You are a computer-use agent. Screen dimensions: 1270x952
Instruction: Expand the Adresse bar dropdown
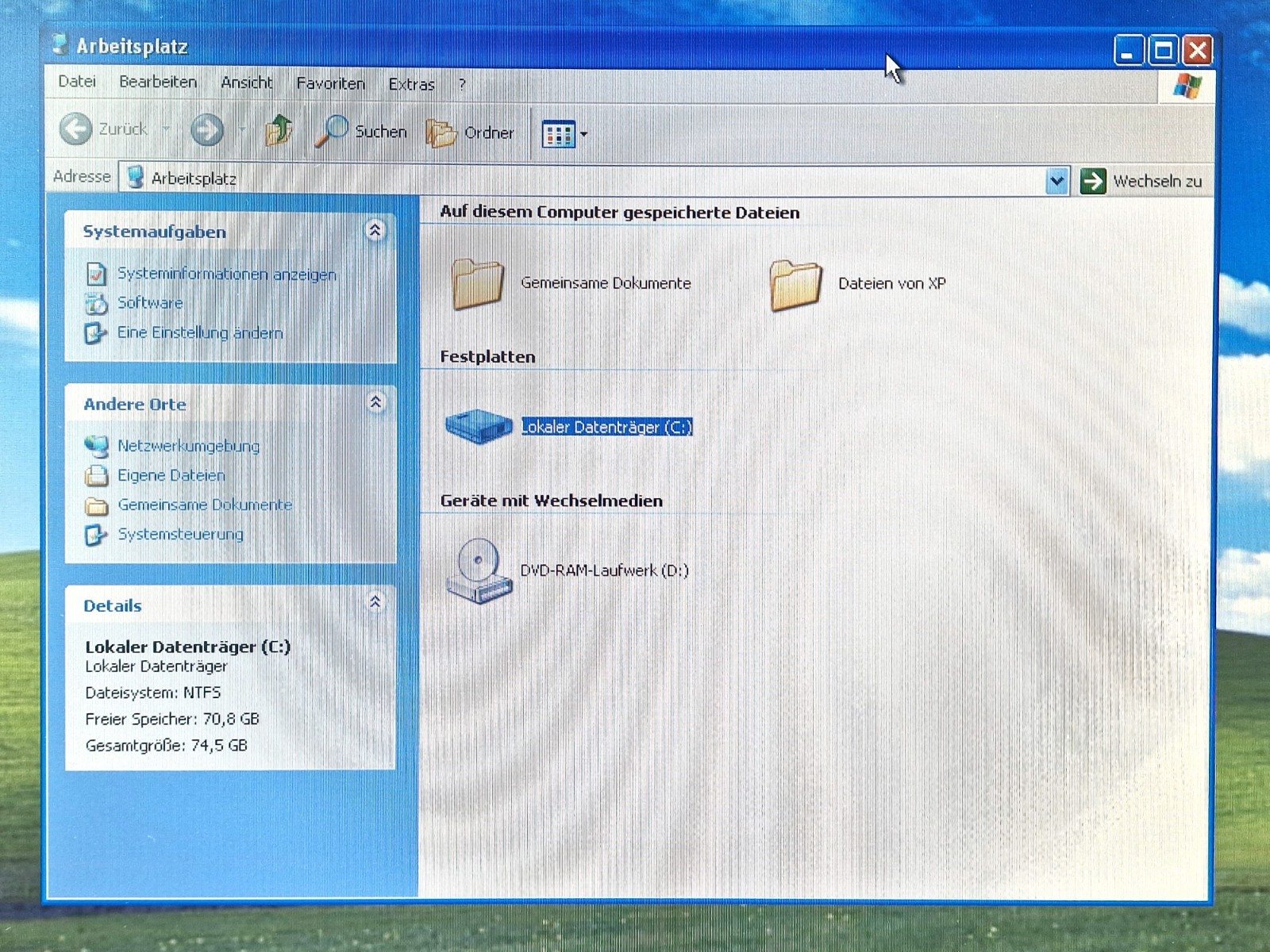click(1056, 181)
